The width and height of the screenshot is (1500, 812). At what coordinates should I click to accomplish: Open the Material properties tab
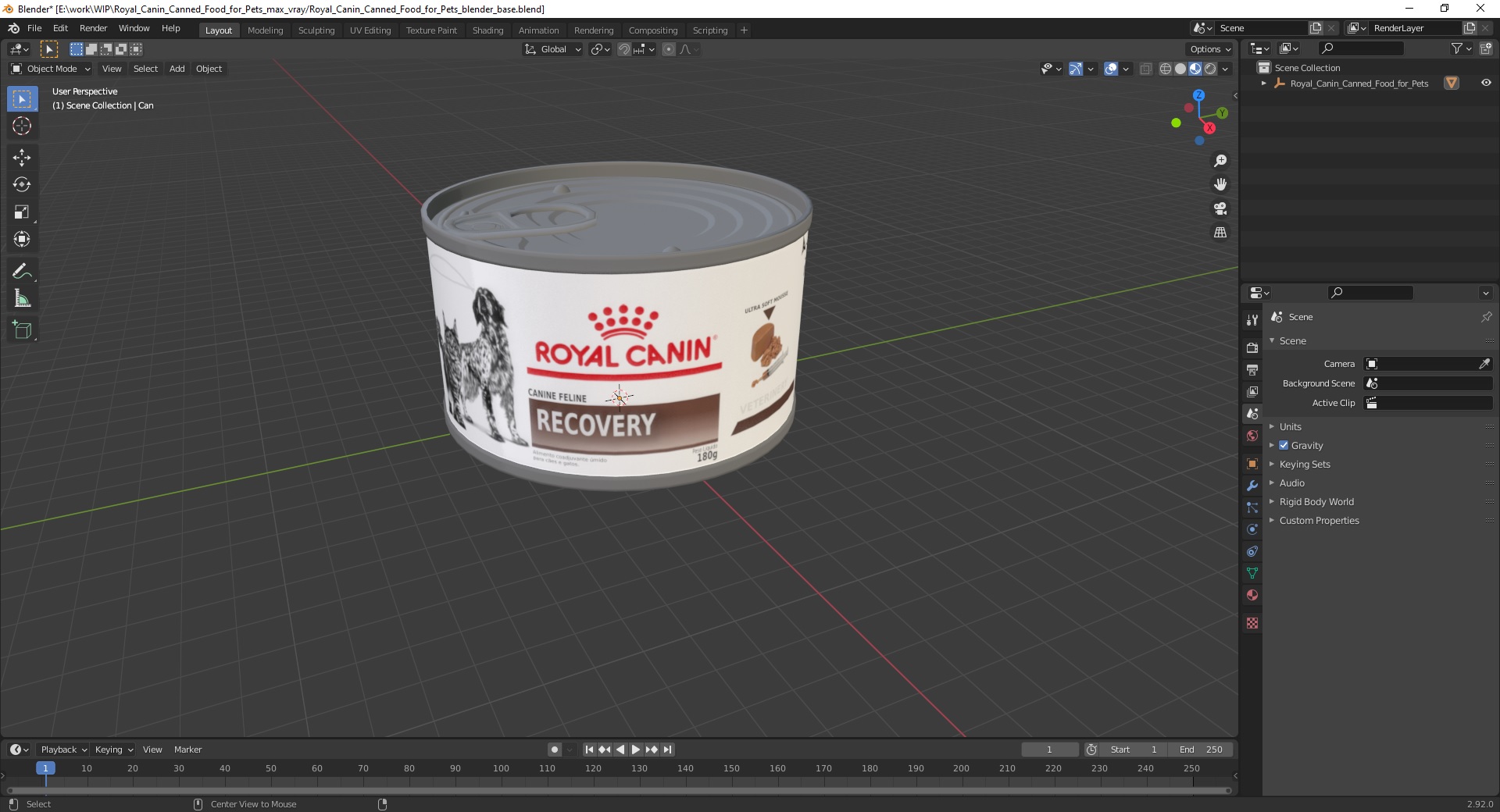(1252, 595)
